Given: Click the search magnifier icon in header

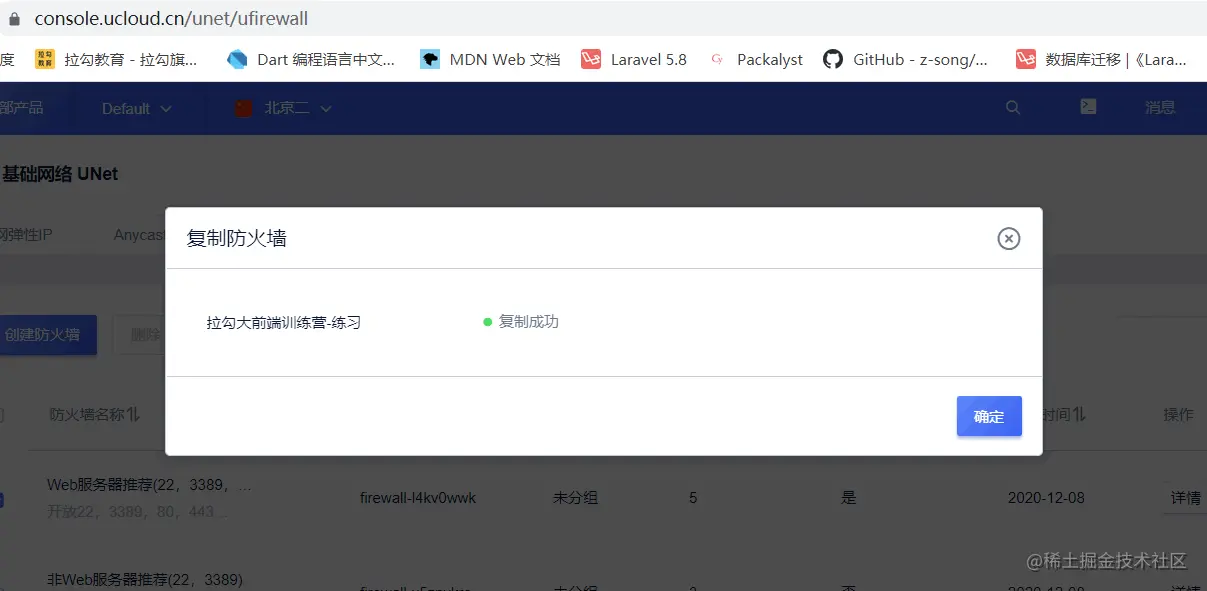Looking at the screenshot, I should pyautogui.click(x=1013, y=108).
